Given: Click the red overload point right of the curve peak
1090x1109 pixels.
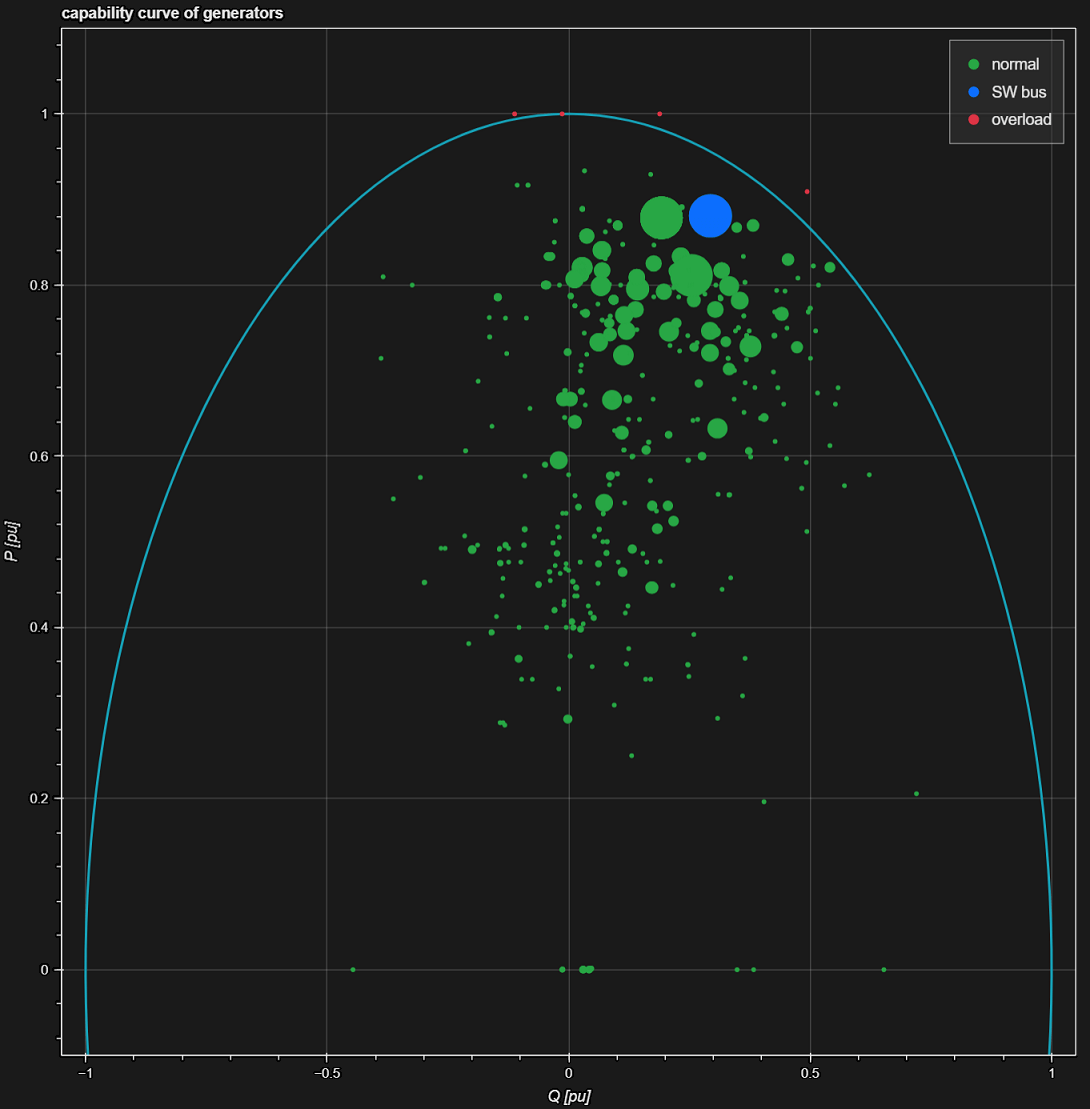Looking at the screenshot, I should click(659, 114).
